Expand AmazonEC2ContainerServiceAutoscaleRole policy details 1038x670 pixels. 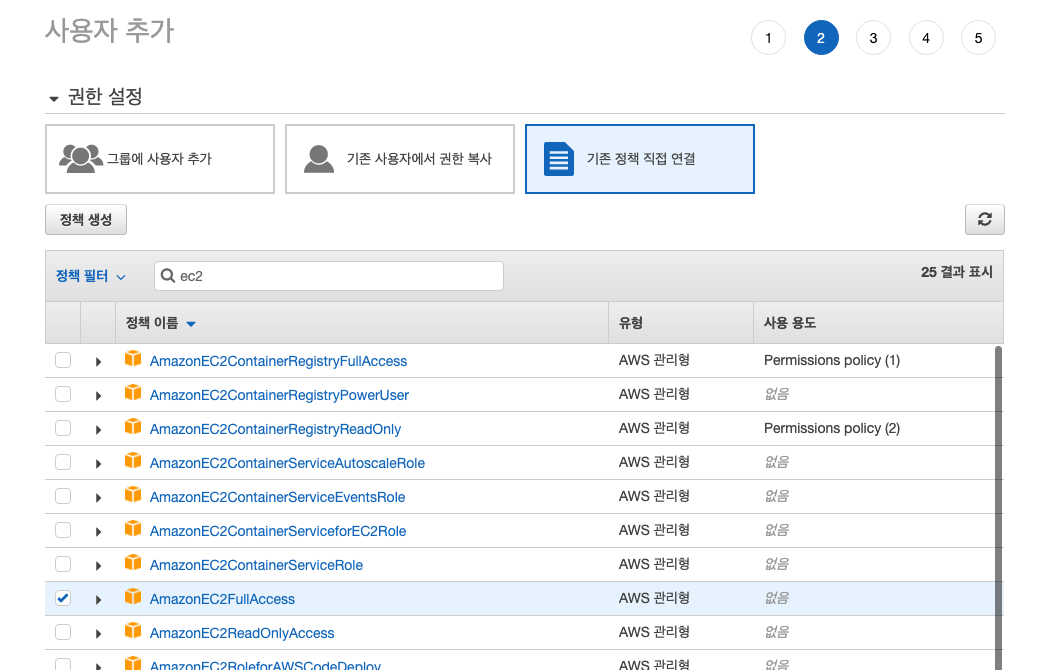coord(98,463)
